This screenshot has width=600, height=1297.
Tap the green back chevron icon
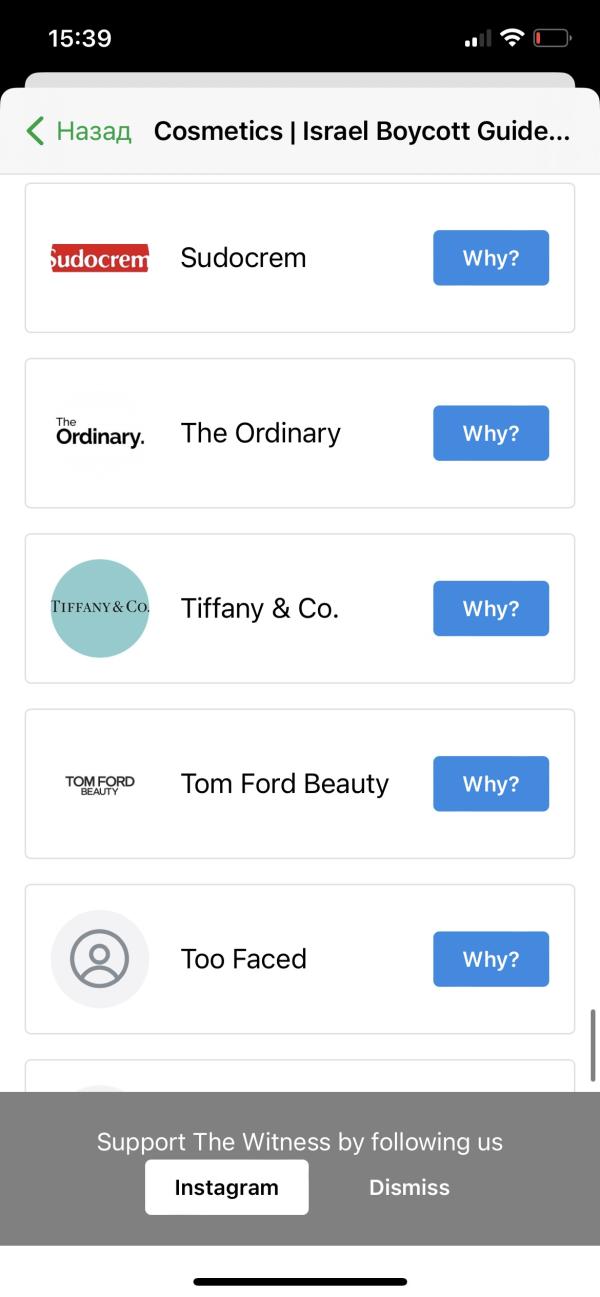(36, 131)
